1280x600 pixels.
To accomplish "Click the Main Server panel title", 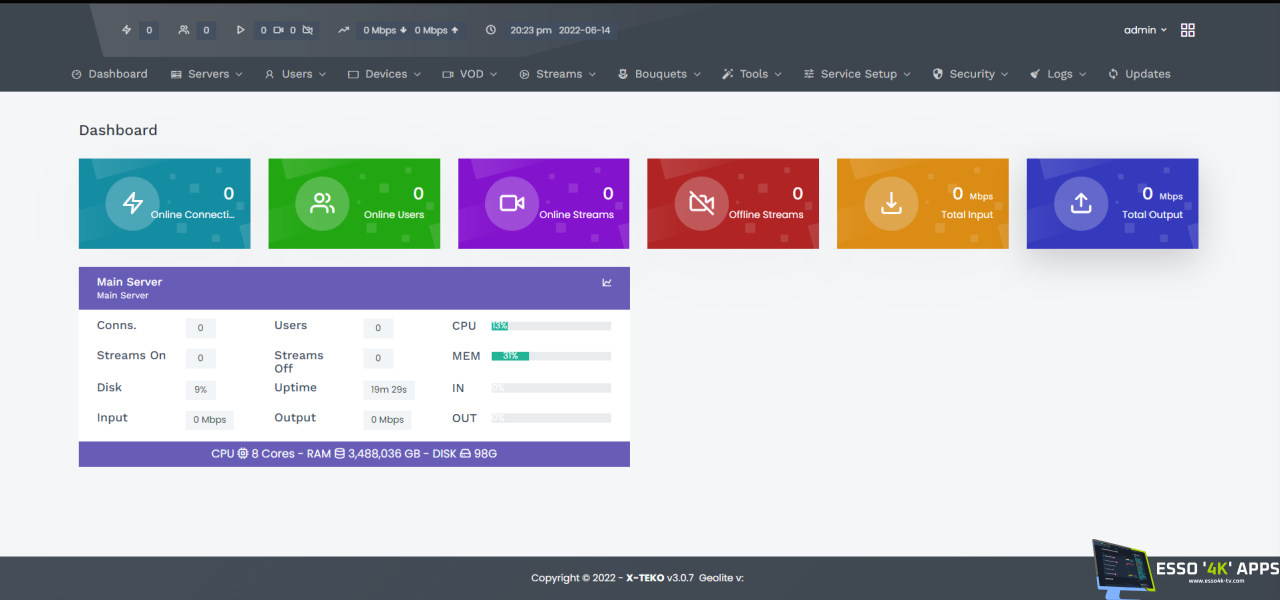I will pyautogui.click(x=129, y=282).
